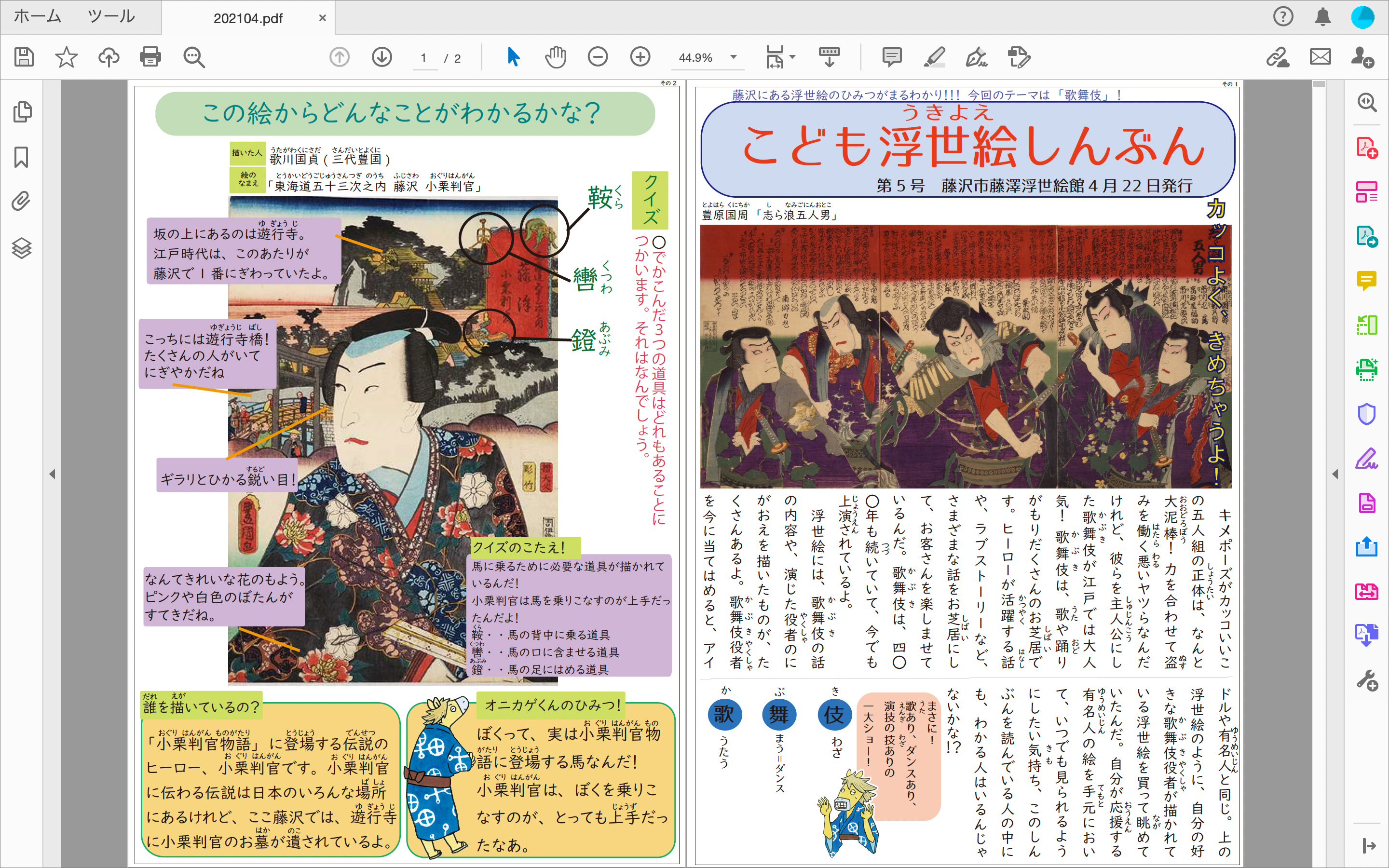Open the Create PDF tool
This screenshot has height=868, width=1389.
[1367, 148]
